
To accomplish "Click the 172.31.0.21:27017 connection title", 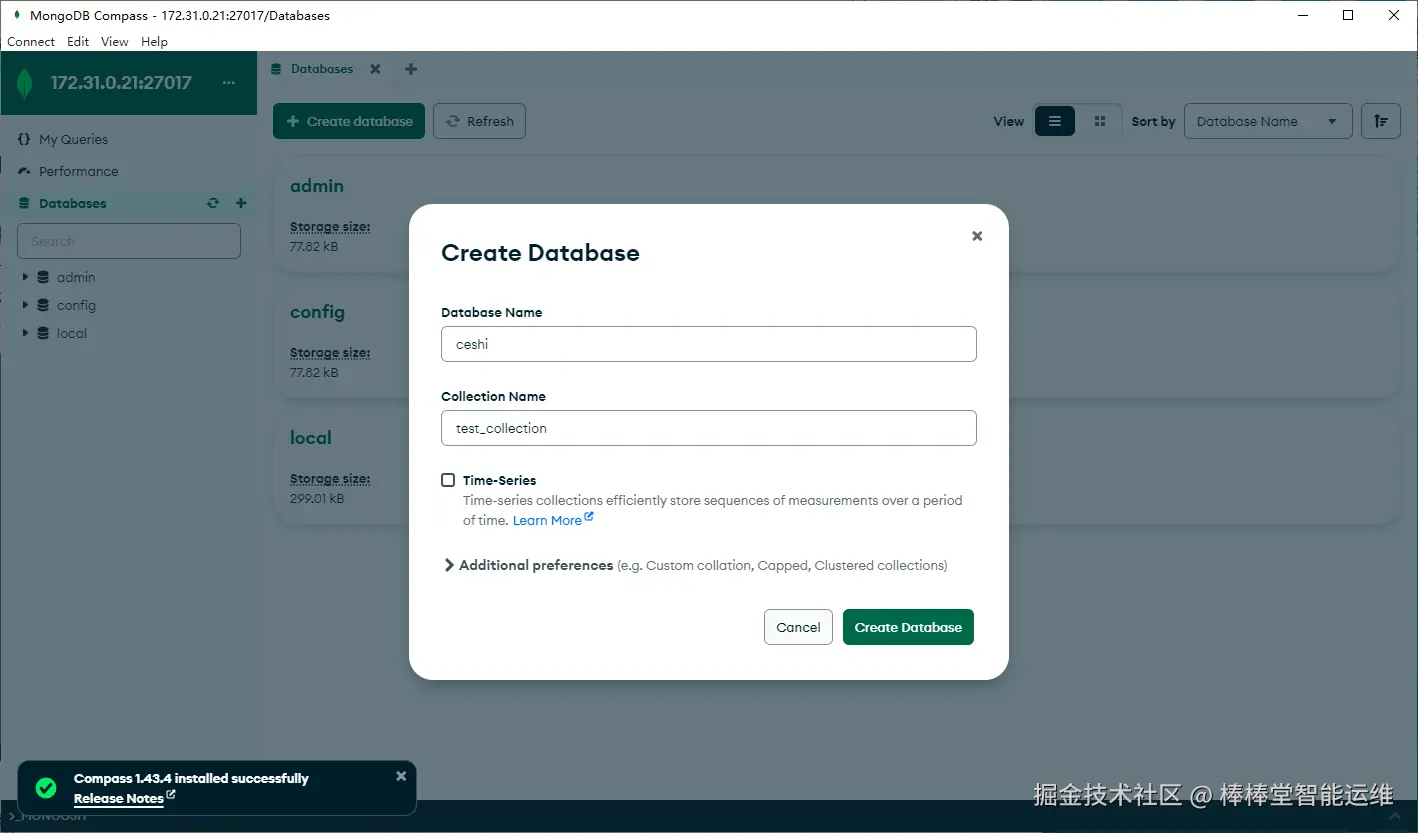I will point(121,83).
